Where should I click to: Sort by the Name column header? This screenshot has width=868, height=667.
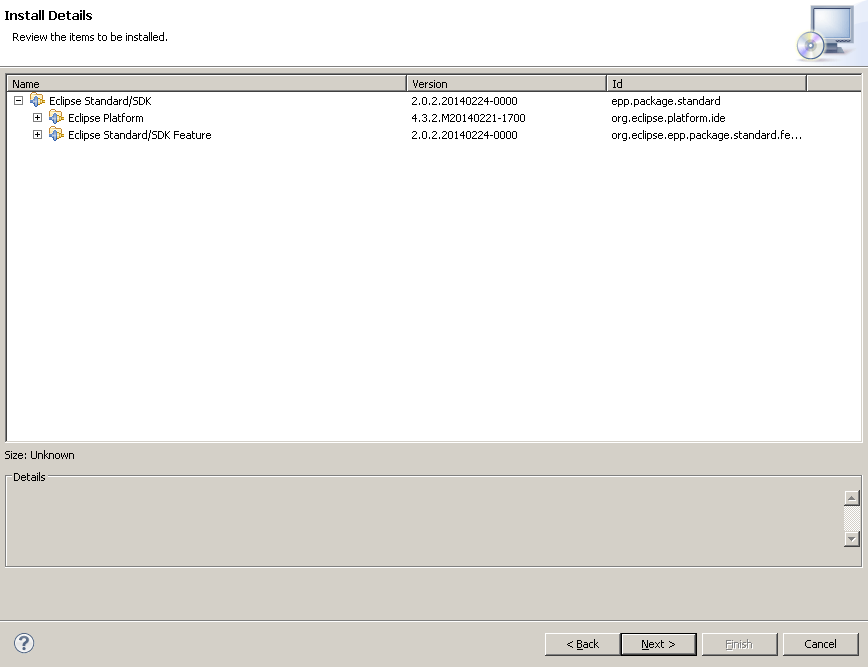click(x=206, y=84)
